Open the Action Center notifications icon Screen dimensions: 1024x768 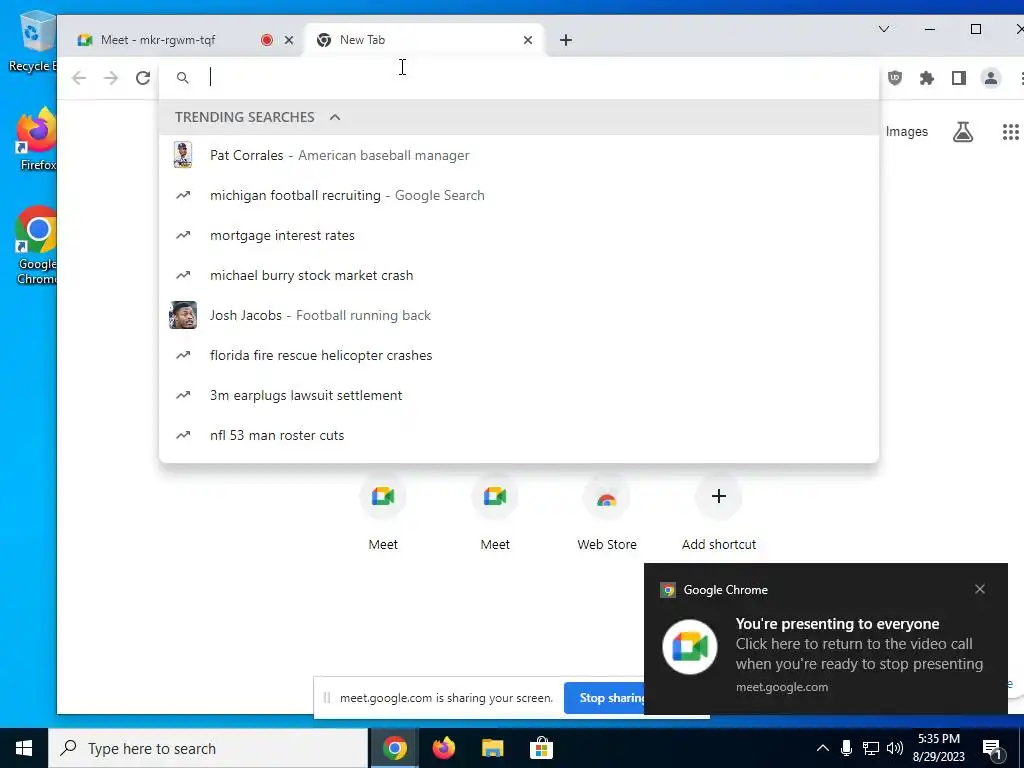pyautogui.click(x=992, y=748)
